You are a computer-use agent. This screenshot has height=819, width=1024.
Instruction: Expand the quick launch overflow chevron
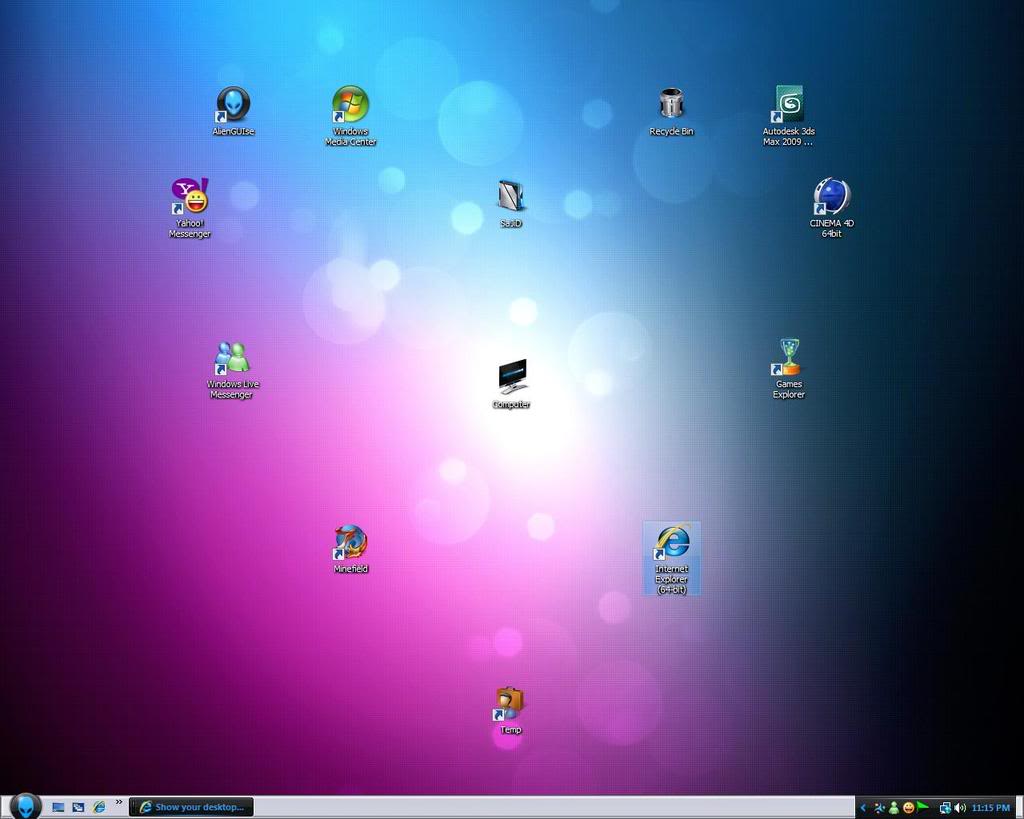tap(119, 802)
